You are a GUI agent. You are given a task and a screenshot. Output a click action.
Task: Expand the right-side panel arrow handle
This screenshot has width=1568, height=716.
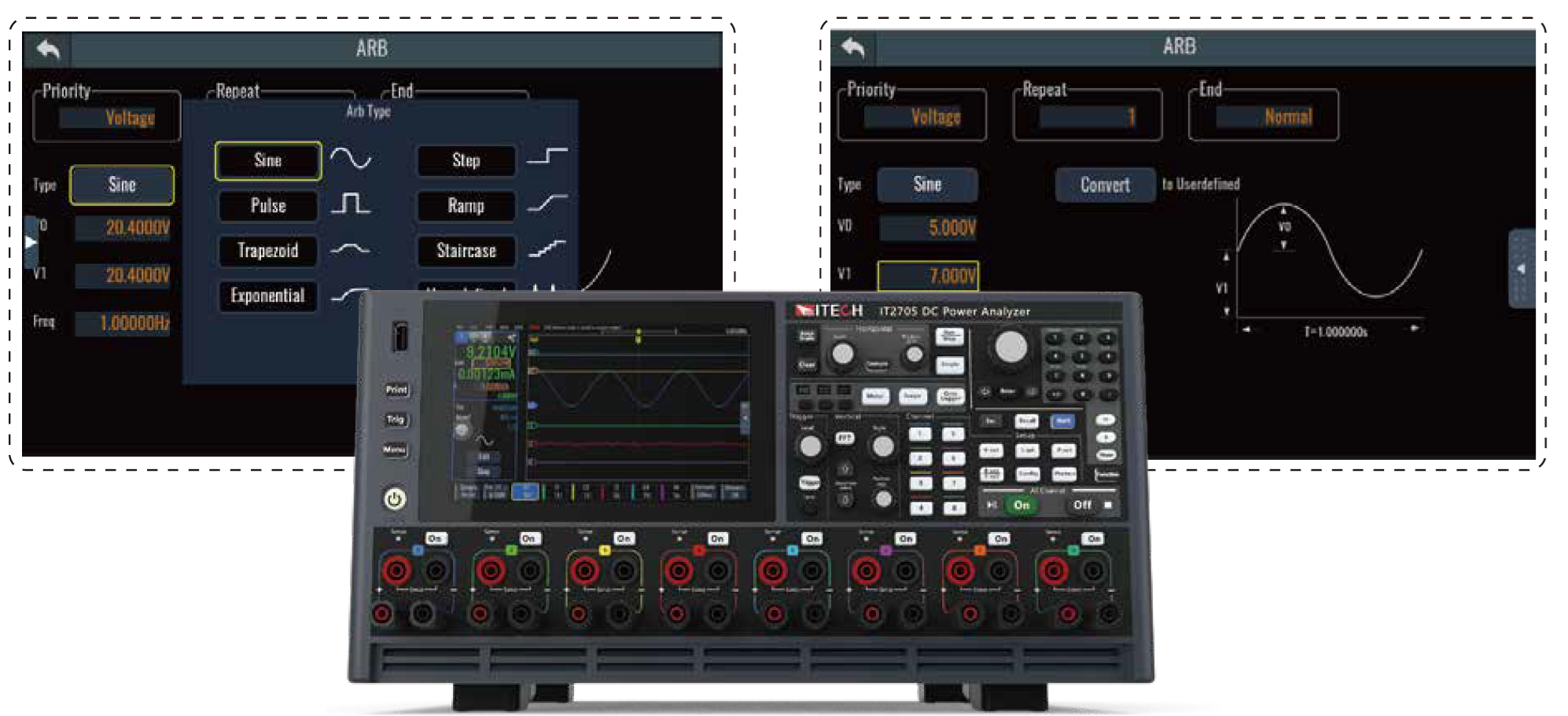click(x=1521, y=269)
